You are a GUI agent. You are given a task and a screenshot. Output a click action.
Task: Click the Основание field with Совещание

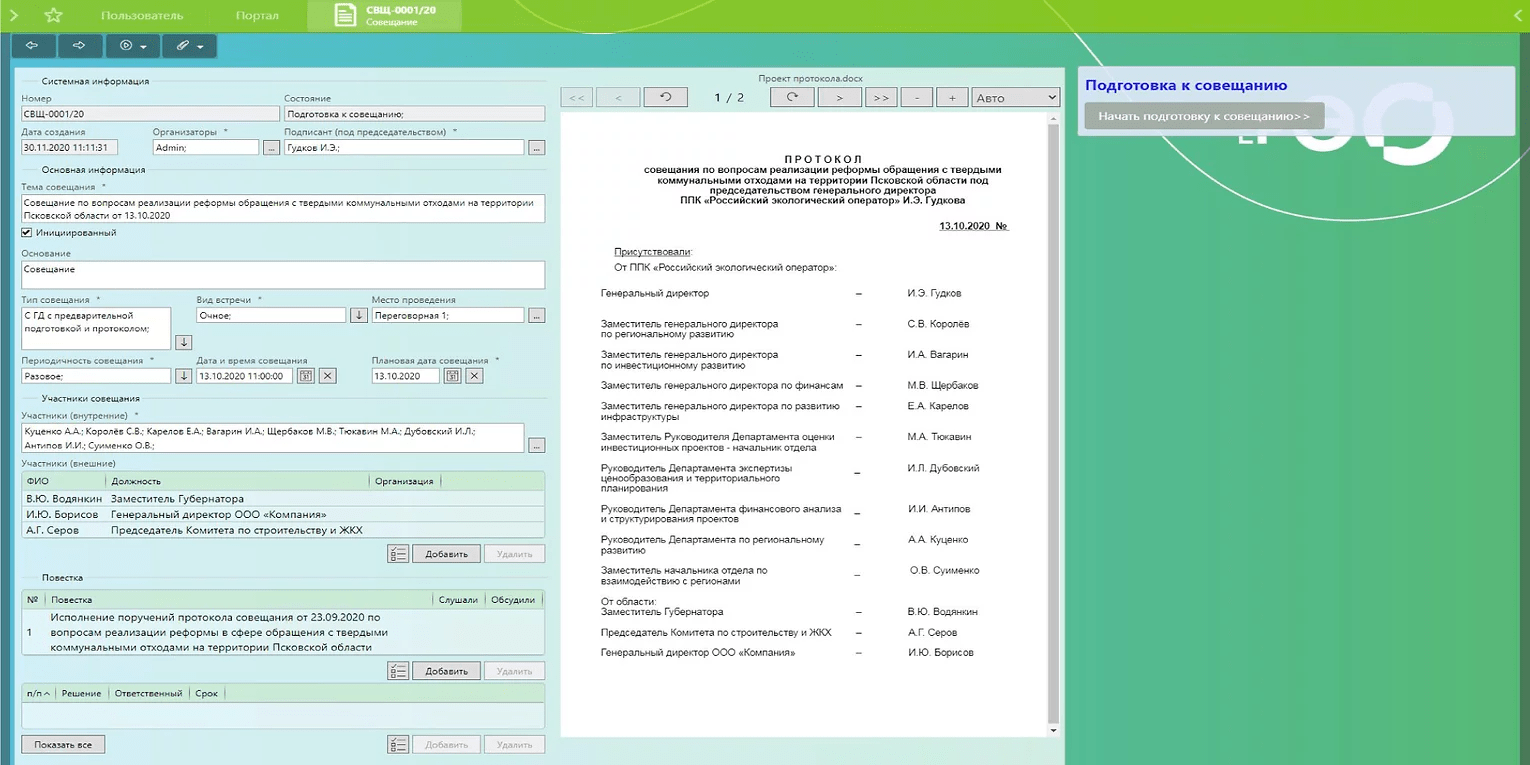(x=283, y=275)
